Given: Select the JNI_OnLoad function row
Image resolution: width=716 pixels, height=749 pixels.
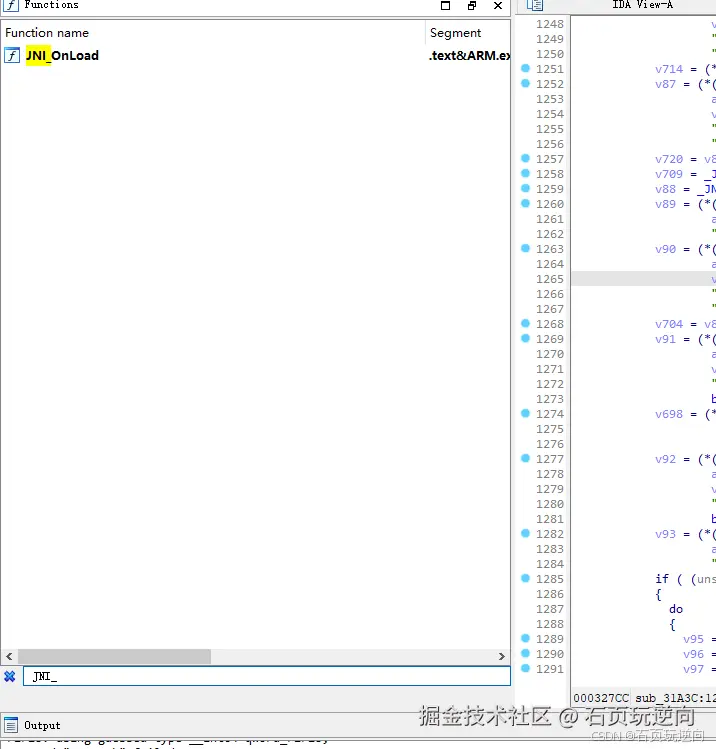Looking at the screenshot, I should tap(256, 55).
